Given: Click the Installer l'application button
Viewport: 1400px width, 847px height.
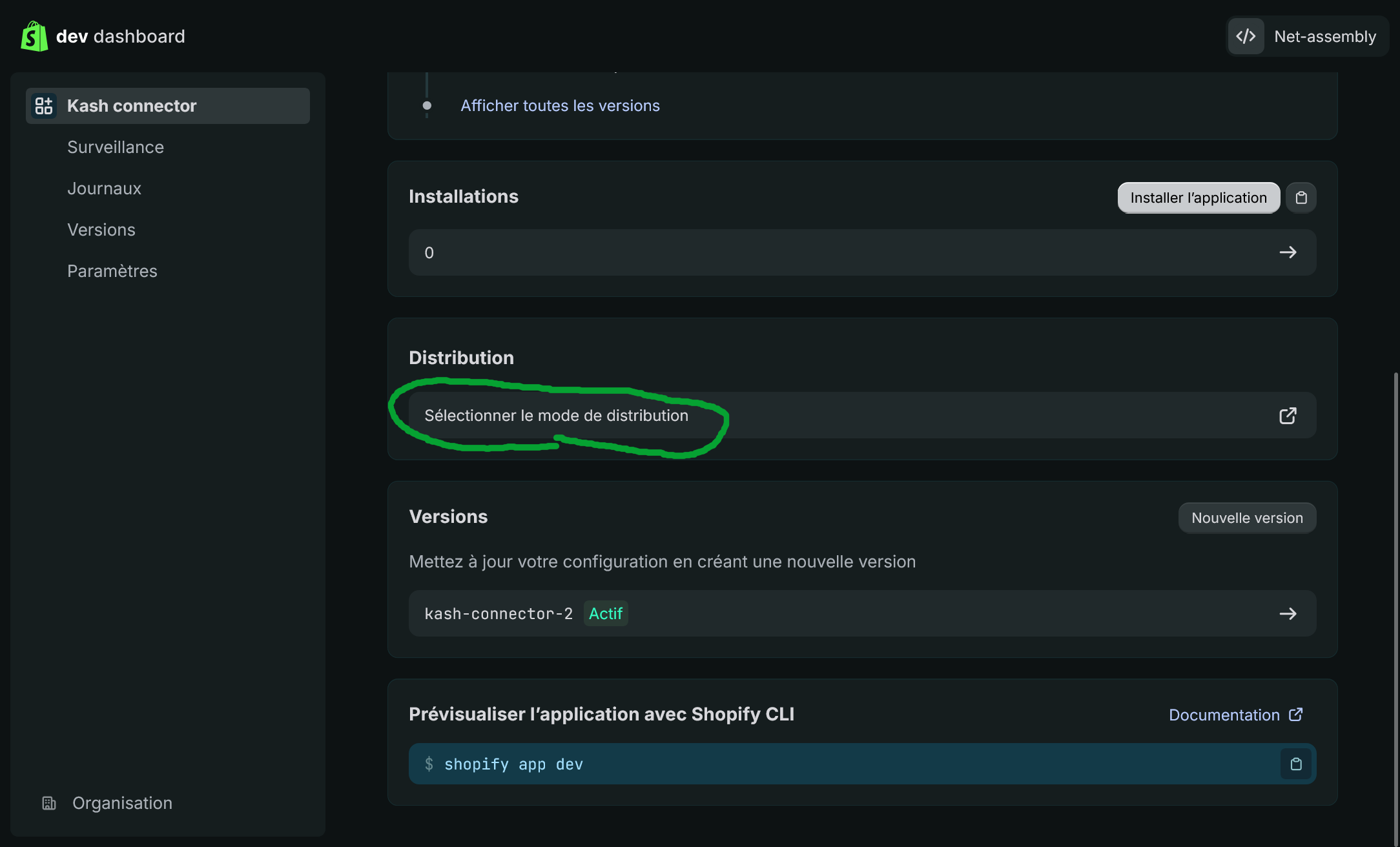Looking at the screenshot, I should tap(1199, 198).
